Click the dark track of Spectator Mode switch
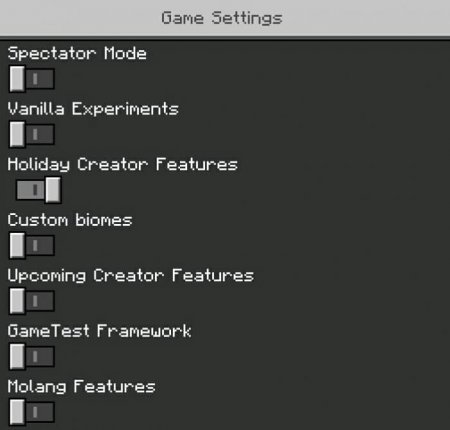 (x=40, y=79)
